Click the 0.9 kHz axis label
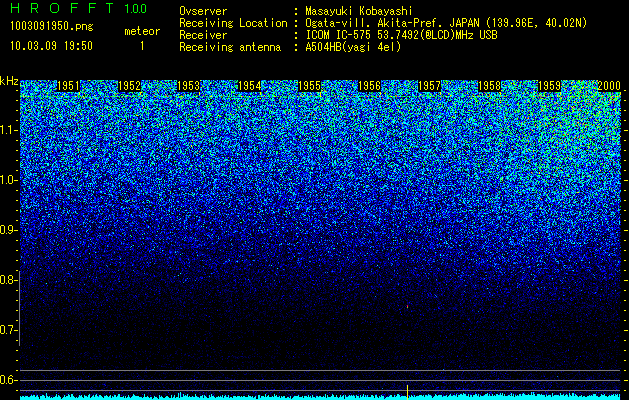Viewport: 629px width, 400px height. click(x=9, y=230)
